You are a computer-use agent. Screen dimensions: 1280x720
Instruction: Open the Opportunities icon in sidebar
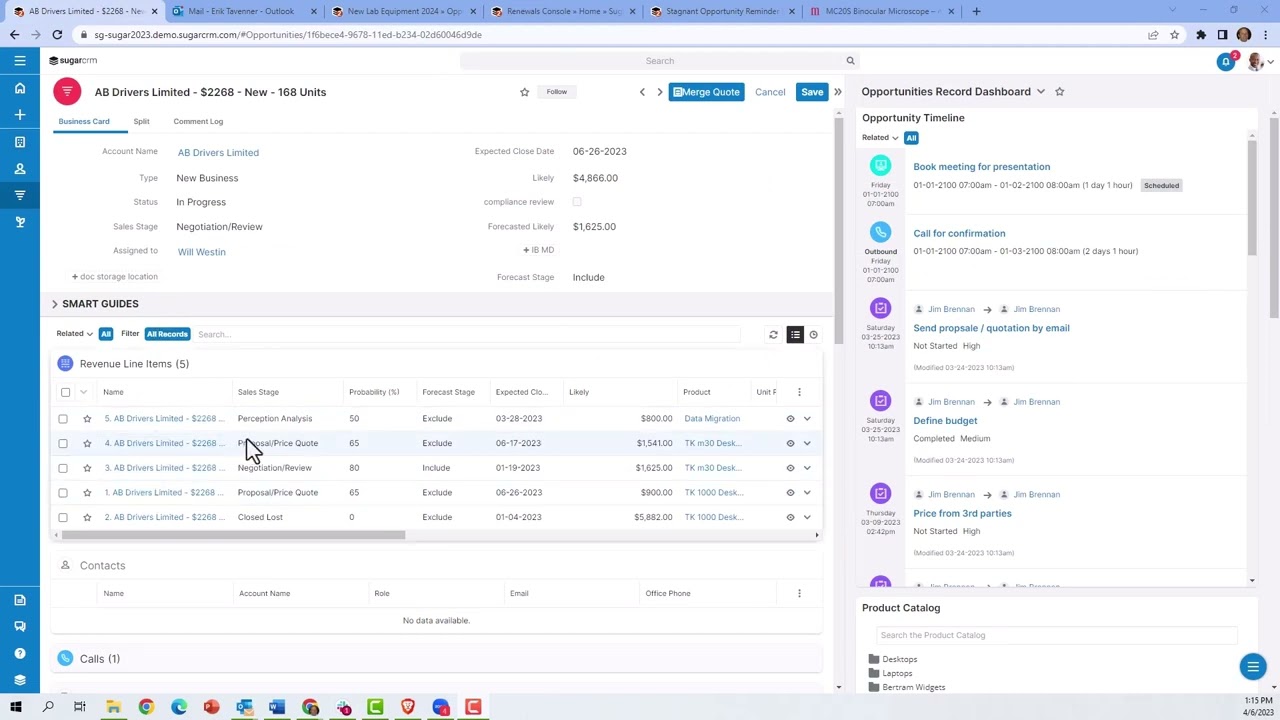[x=20, y=195]
